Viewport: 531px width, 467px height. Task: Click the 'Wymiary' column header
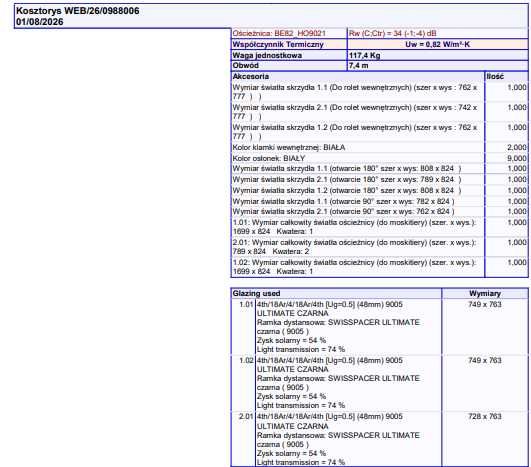click(485, 293)
